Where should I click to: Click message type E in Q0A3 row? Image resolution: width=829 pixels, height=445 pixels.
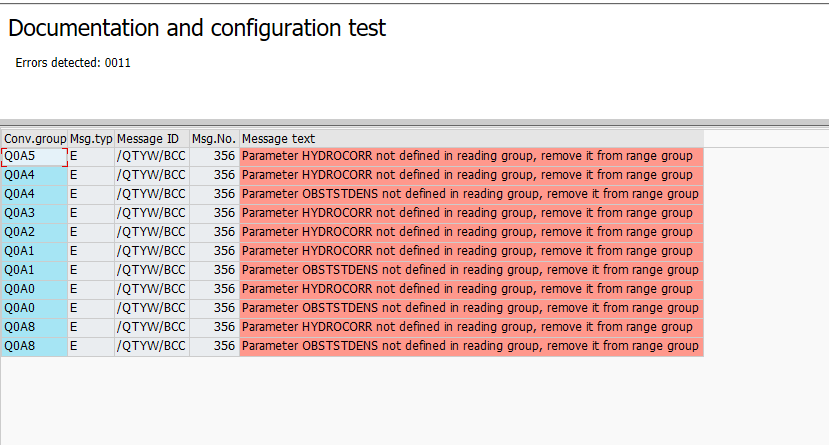click(x=91, y=214)
